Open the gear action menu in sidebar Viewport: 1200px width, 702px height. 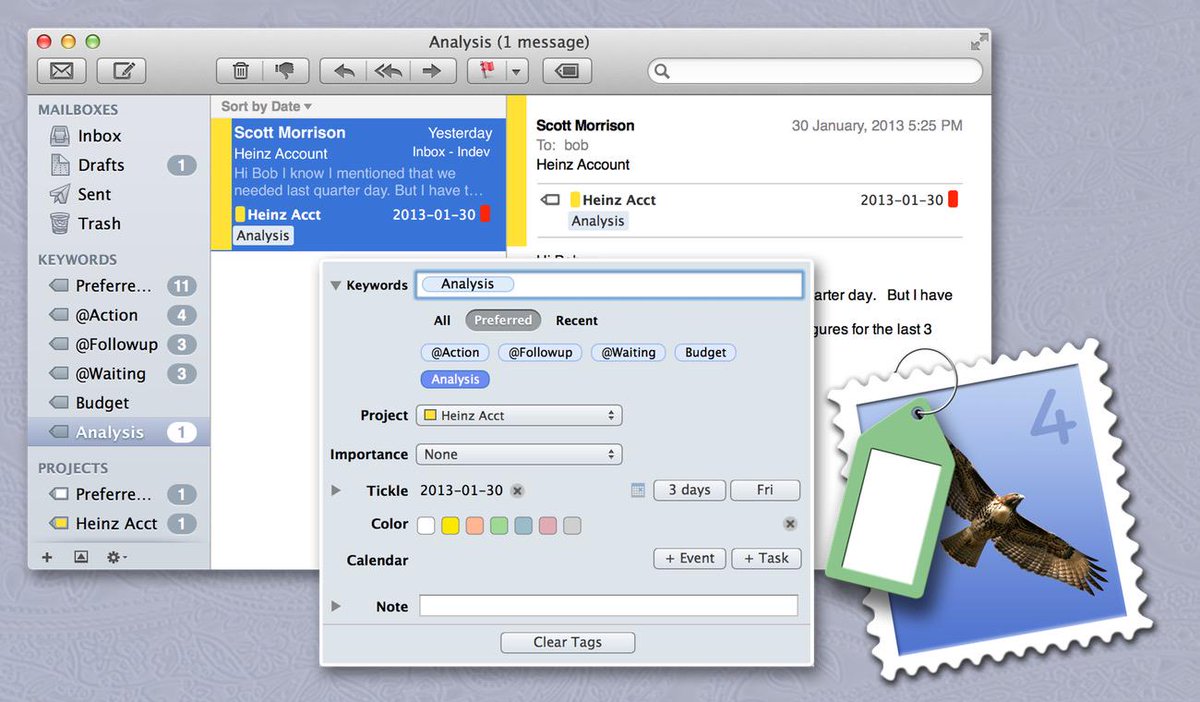[115, 557]
